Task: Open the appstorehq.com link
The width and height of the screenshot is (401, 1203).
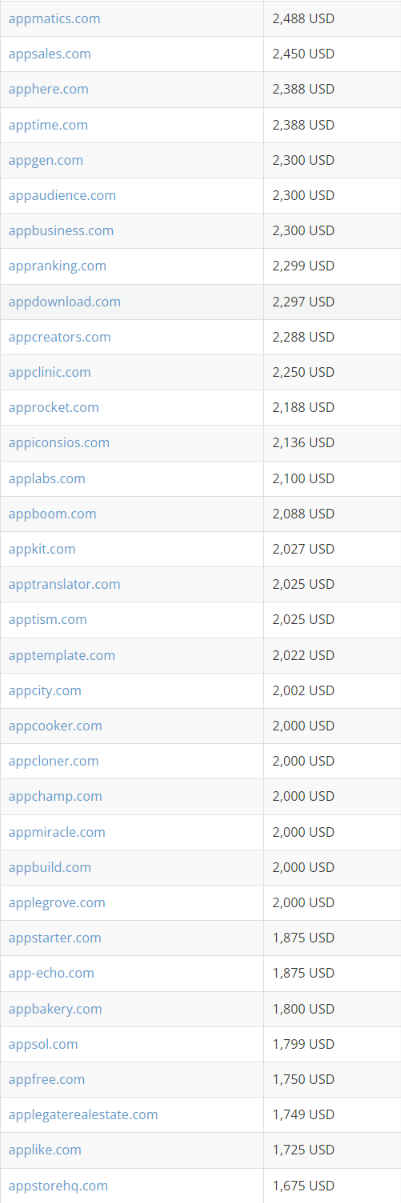Action: click(58, 1186)
